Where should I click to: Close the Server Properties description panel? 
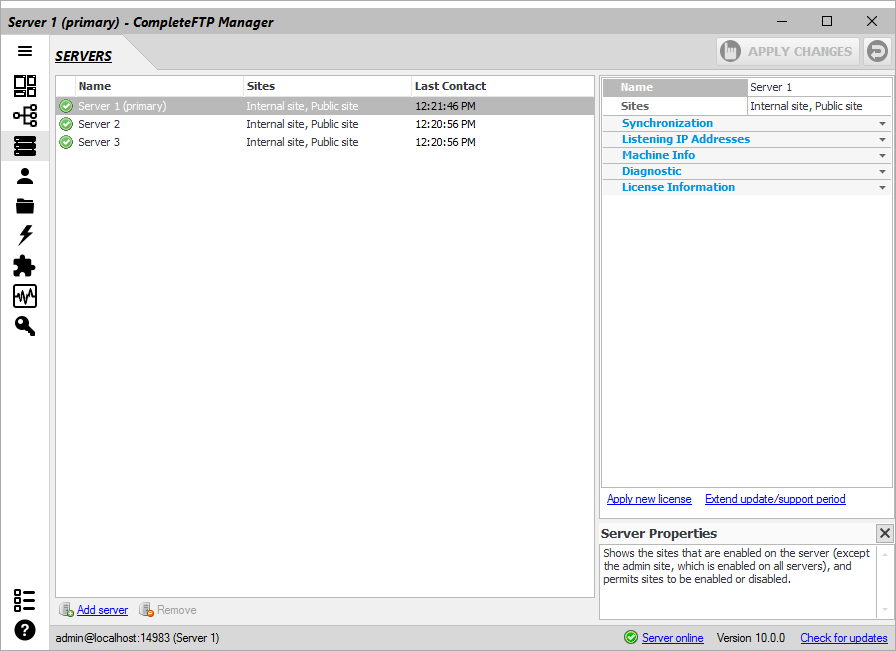point(885,533)
